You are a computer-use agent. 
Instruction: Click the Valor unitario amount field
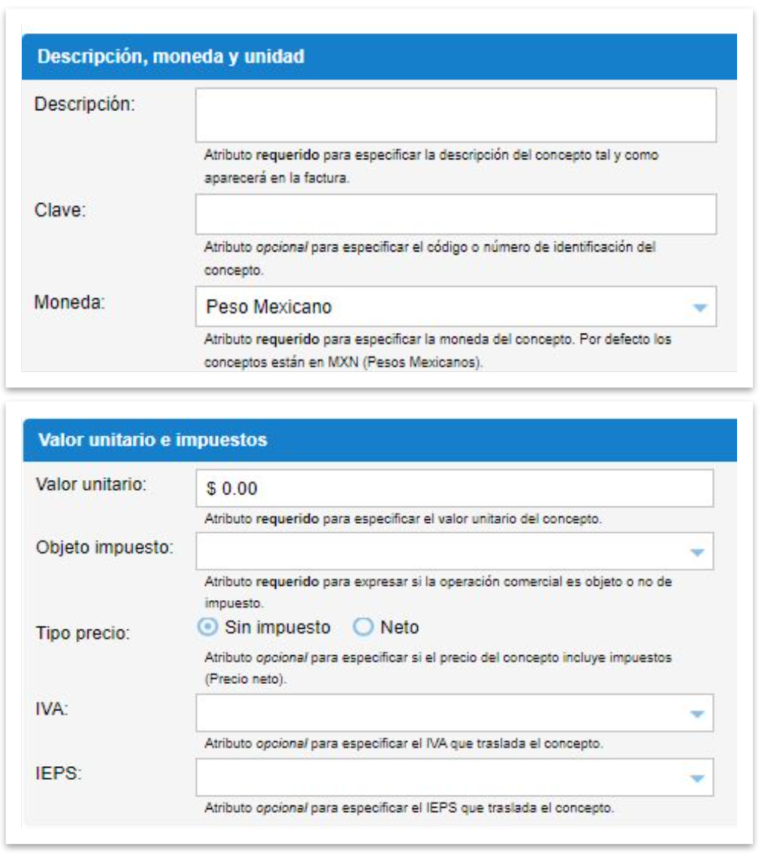tap(455, 488)
